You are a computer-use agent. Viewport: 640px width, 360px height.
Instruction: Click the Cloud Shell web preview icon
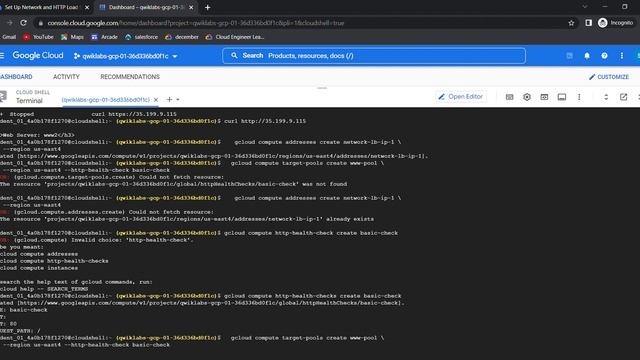[544, 97]
